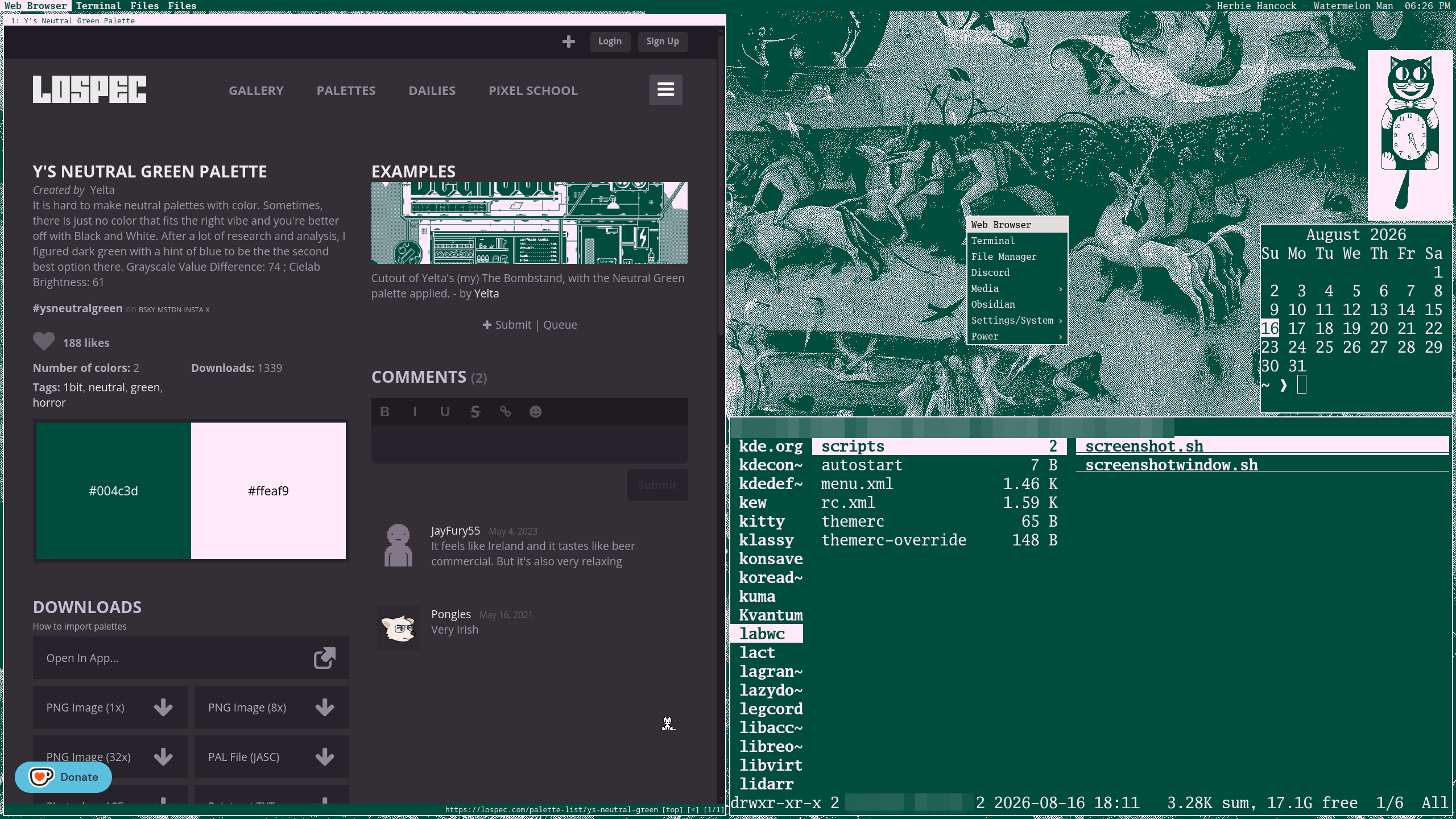Click the PNG Image (8x) download arrow

325,708
